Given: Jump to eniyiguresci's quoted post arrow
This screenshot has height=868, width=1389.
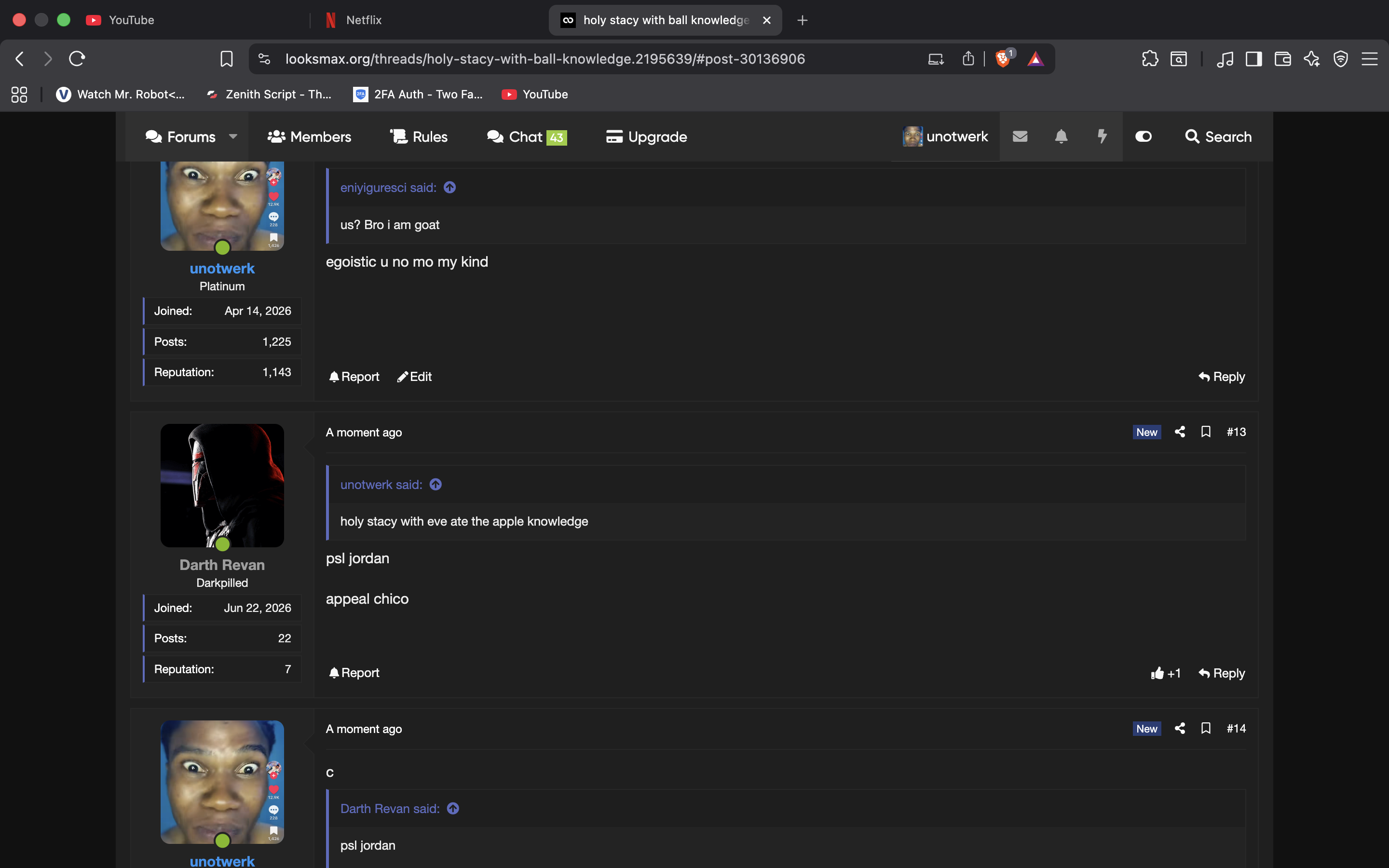Looking at the screenshot, I should (450, 188).
